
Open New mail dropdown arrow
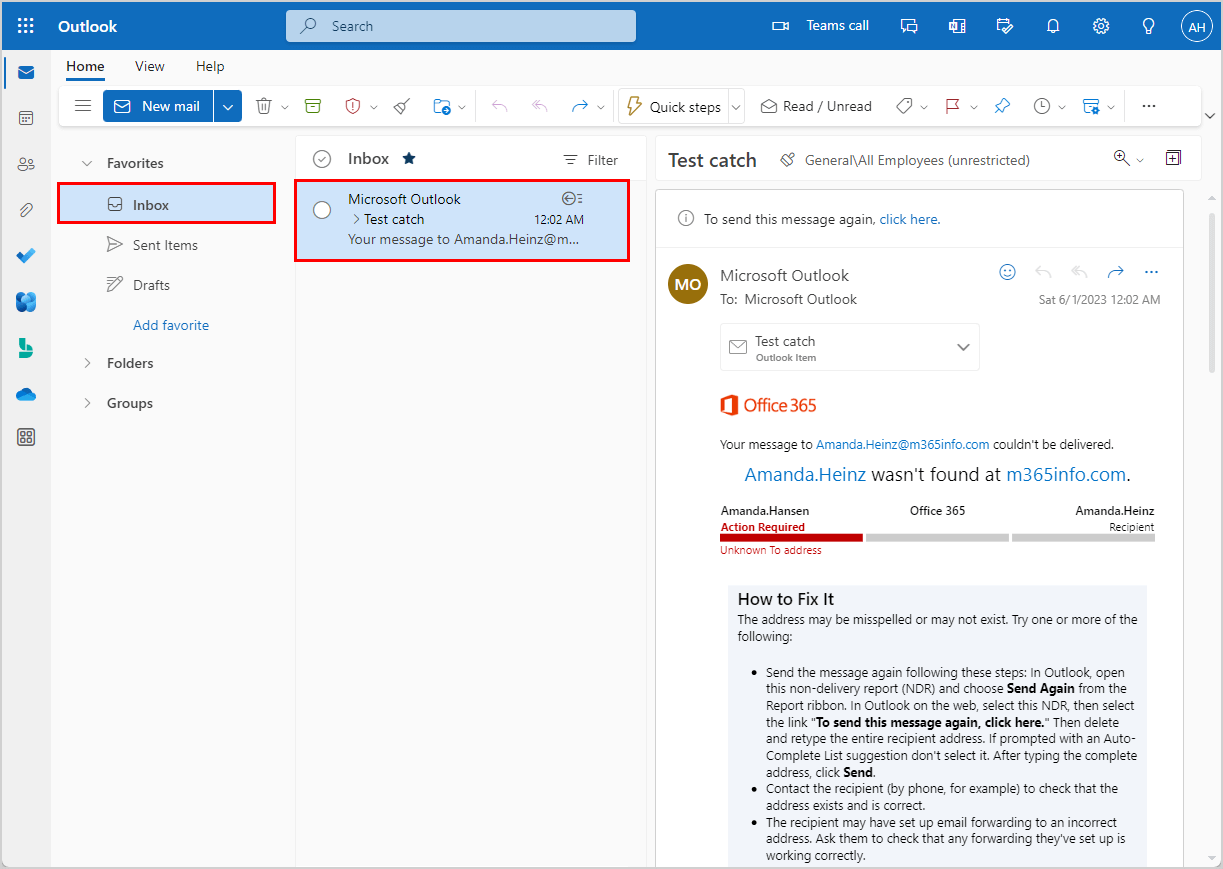point(228,106)
